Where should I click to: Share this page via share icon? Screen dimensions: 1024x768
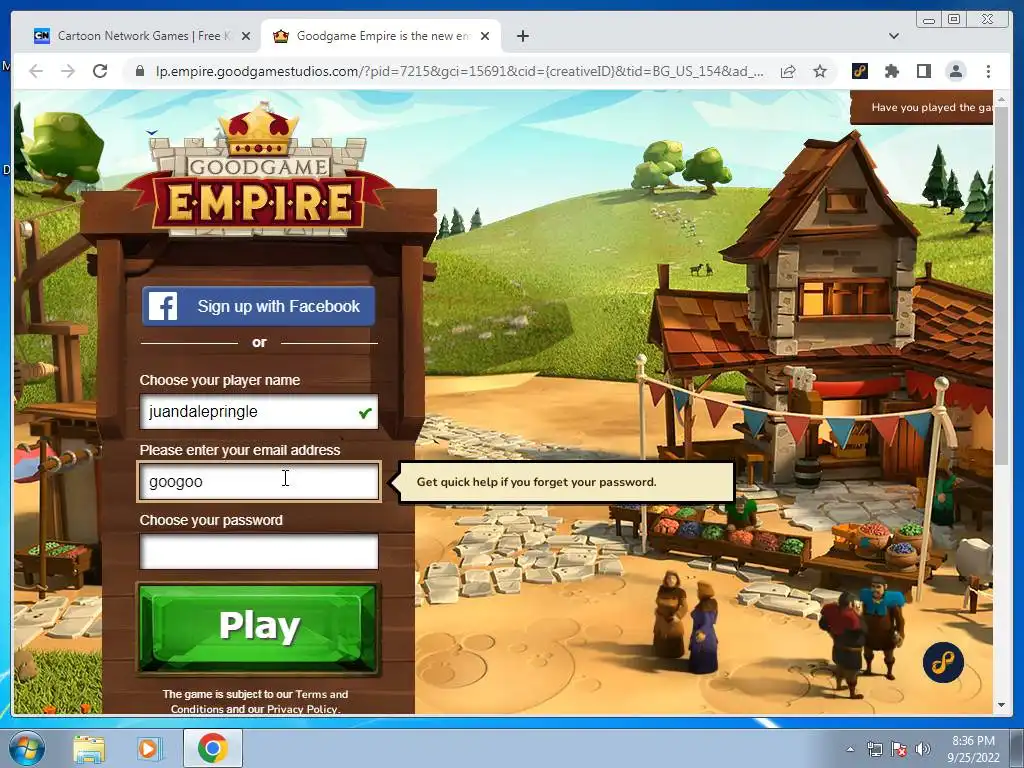(x=788, y=71)
